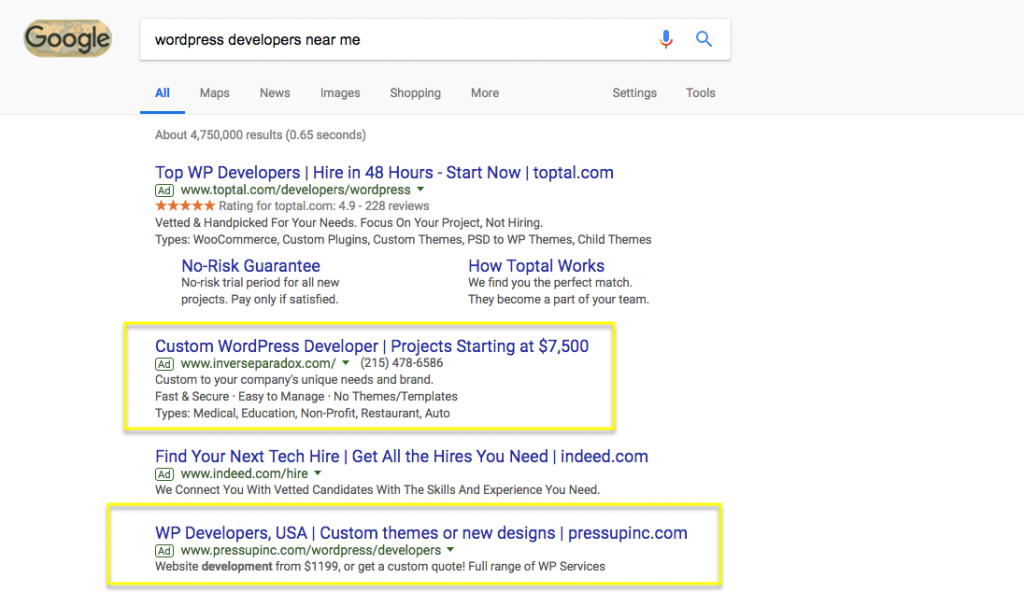
Task: Select the All results tab
Action: 163,93
